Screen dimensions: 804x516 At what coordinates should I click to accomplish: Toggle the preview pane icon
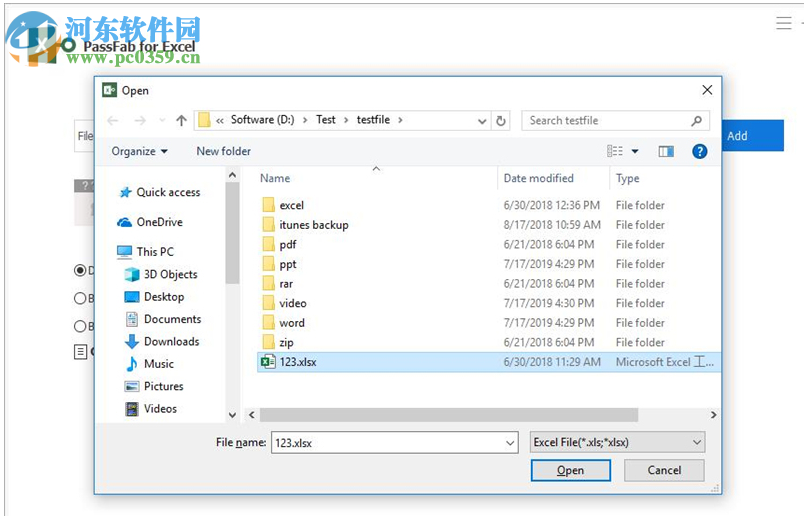tap(666, 151)
